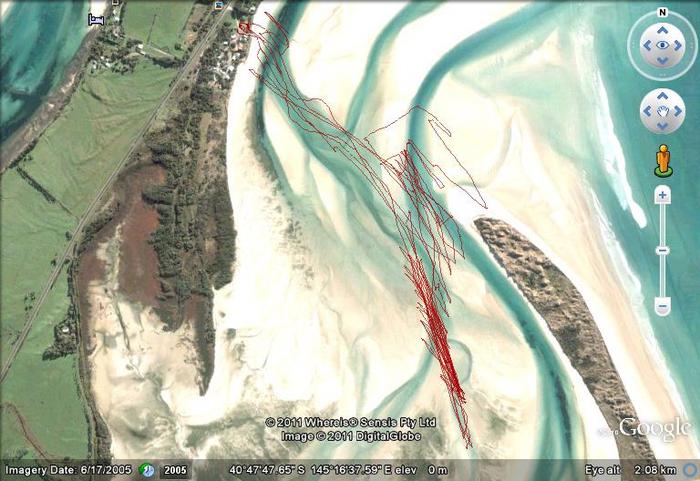
Task: Click the Google logo watermark
Action: point(655,429)
